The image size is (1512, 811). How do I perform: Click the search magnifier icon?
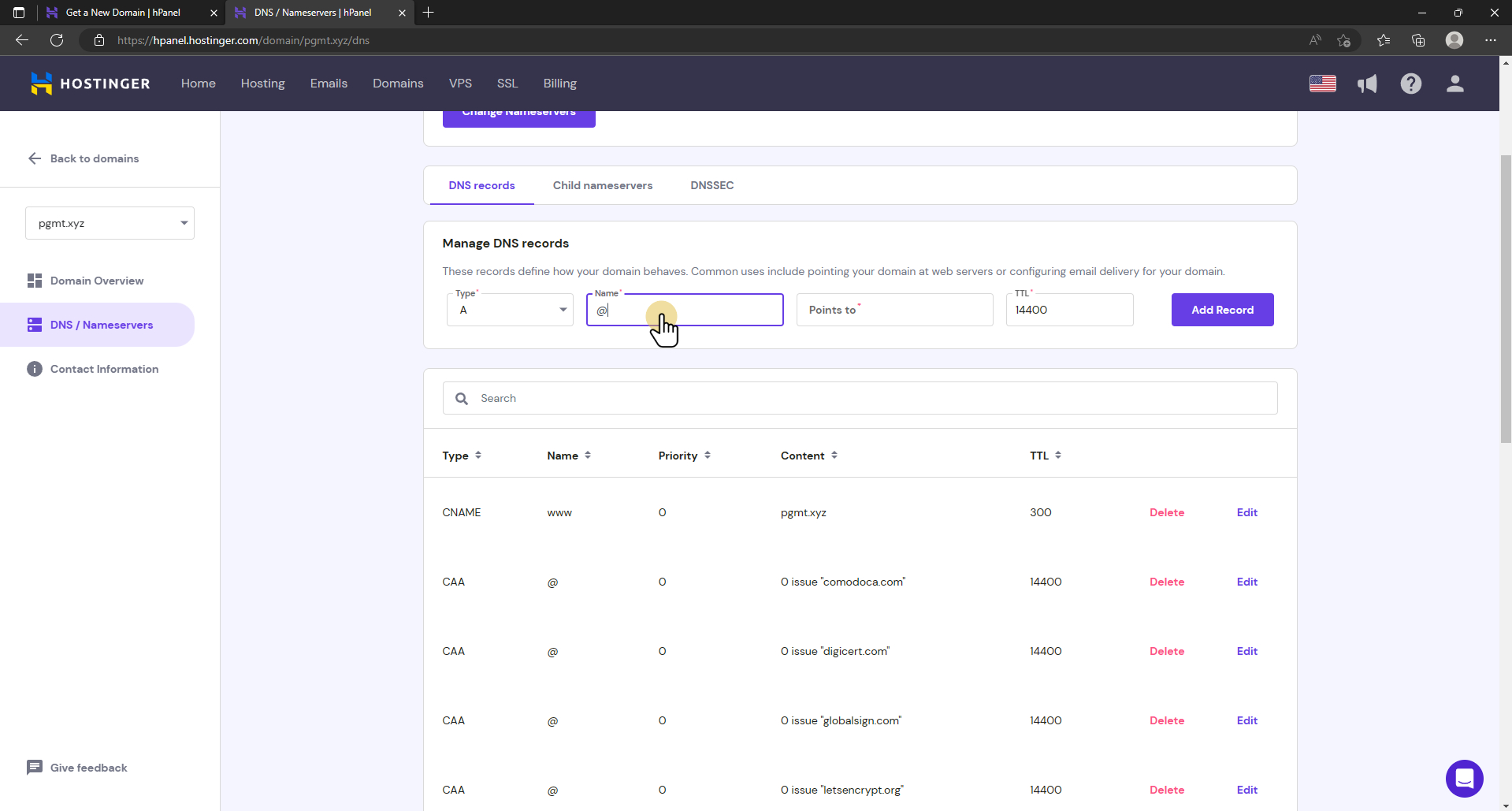click(x=462, y=399)
